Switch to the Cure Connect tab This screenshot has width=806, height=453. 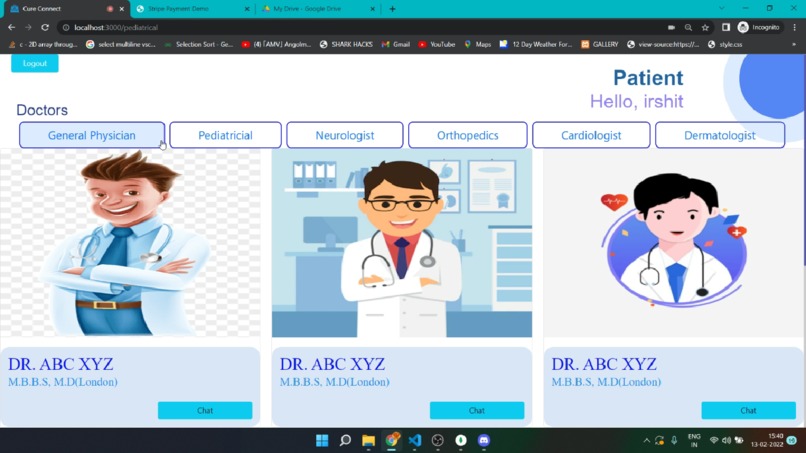point(62,9)
